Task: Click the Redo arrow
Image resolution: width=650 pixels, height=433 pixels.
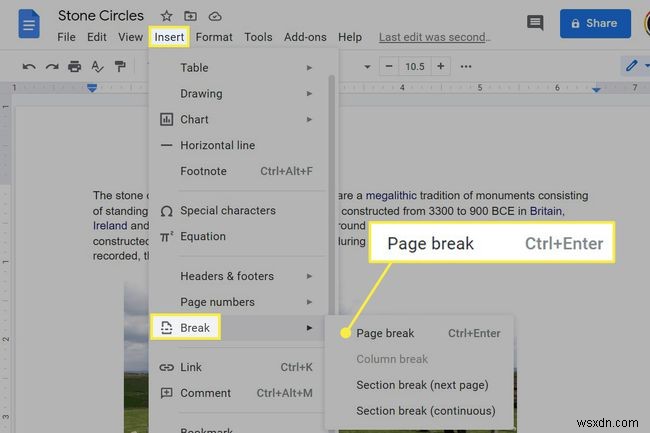Action: (x=52, y=66)
